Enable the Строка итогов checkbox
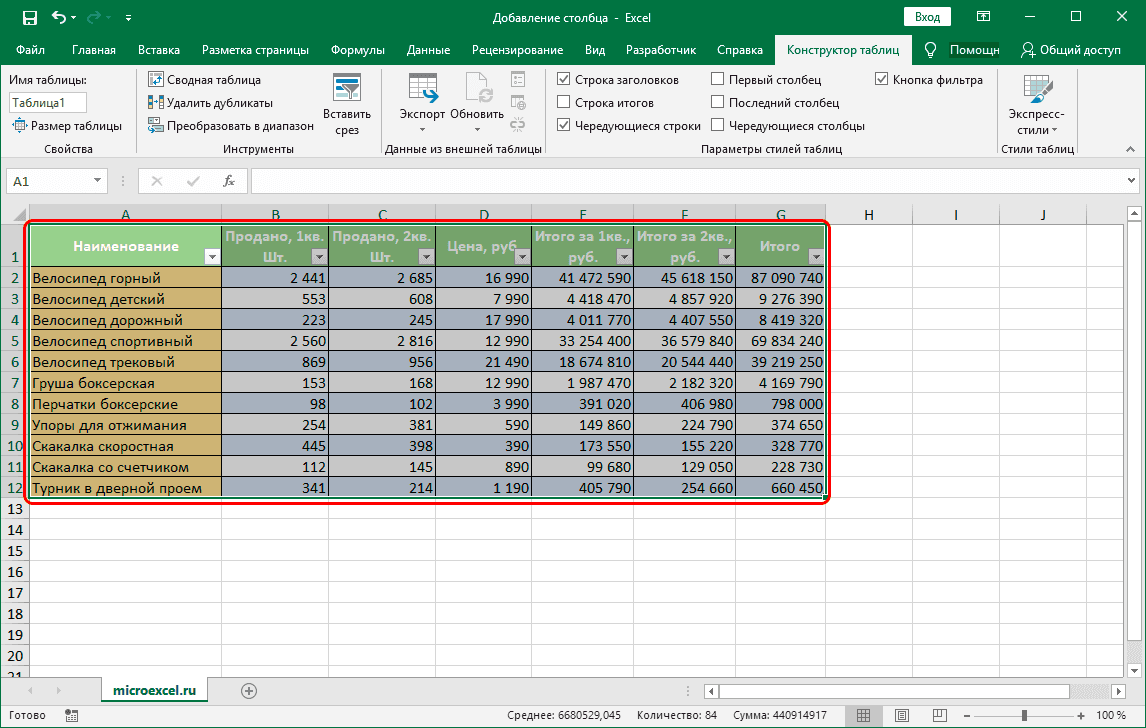The width and height of the screenshot is (1146, 728). (x=564, y=102)
